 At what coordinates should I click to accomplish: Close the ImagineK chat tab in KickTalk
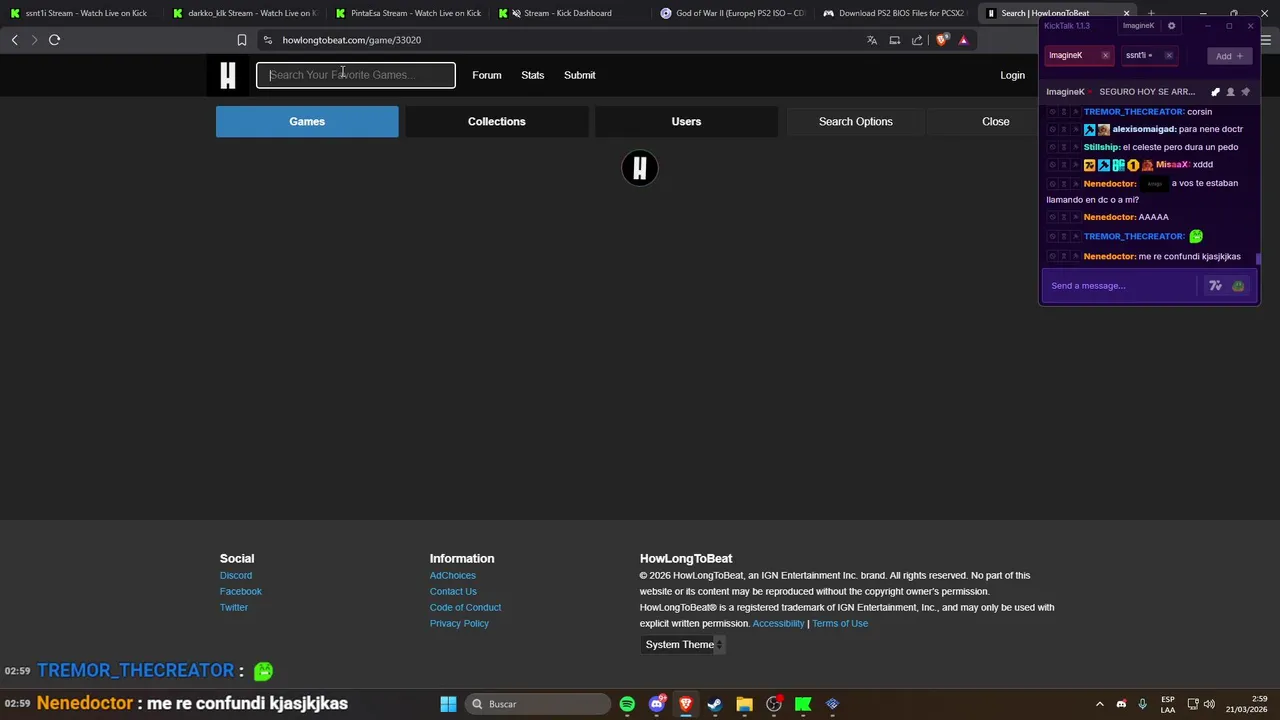point(1105,56)
